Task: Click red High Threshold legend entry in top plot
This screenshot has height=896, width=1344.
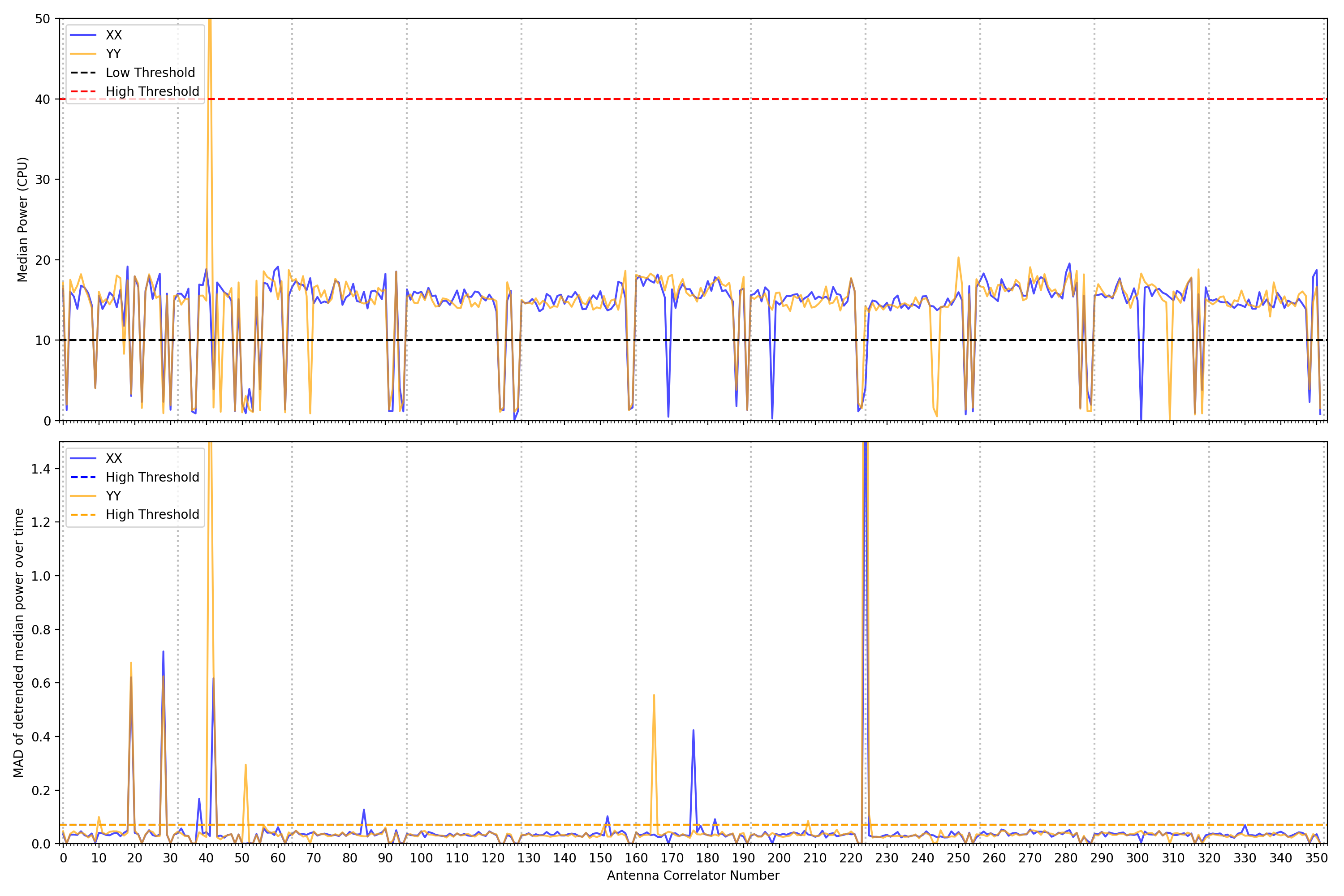Action: pyautogui.click(x=152, y=91)
